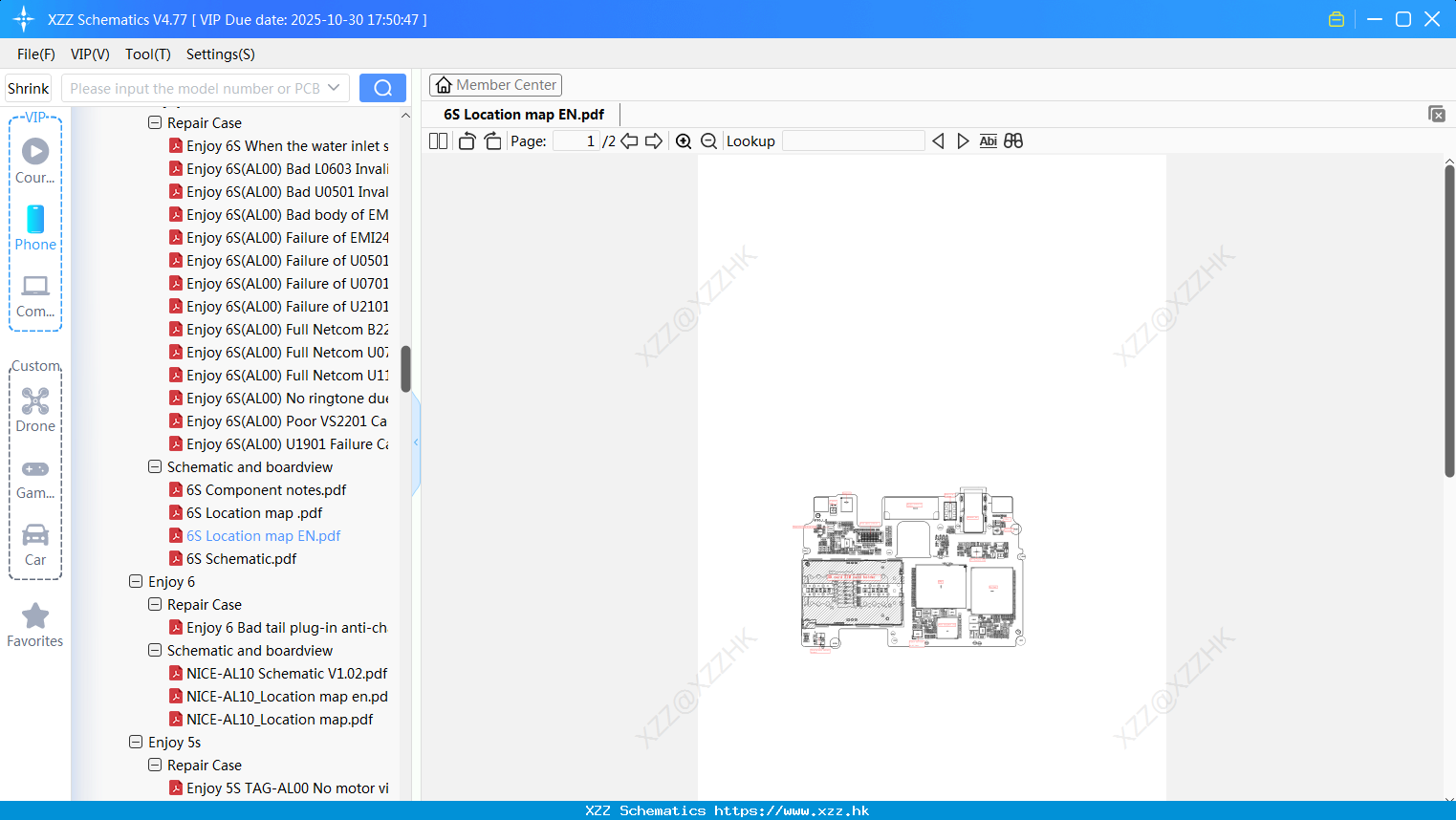Open Enjoy 5S TAG-AL00 No motor case
The width and height of the screenshot is (1456, 820).
(279, 788)
